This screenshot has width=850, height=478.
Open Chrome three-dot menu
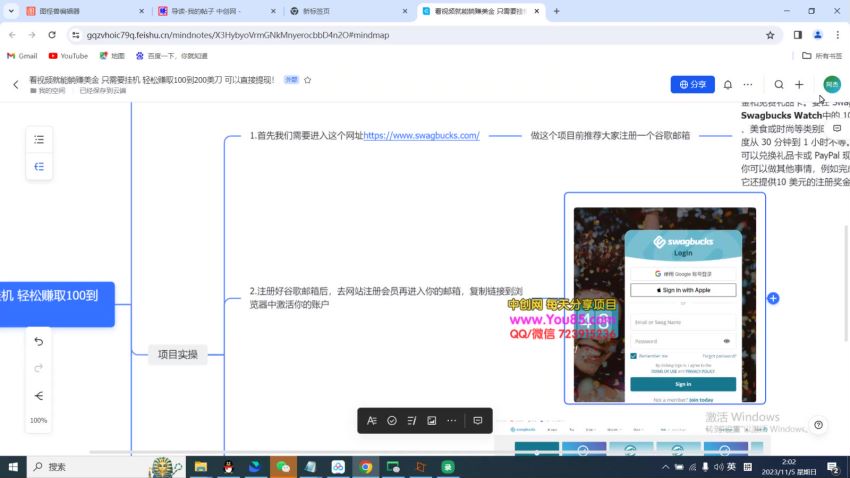coord(838,35)
